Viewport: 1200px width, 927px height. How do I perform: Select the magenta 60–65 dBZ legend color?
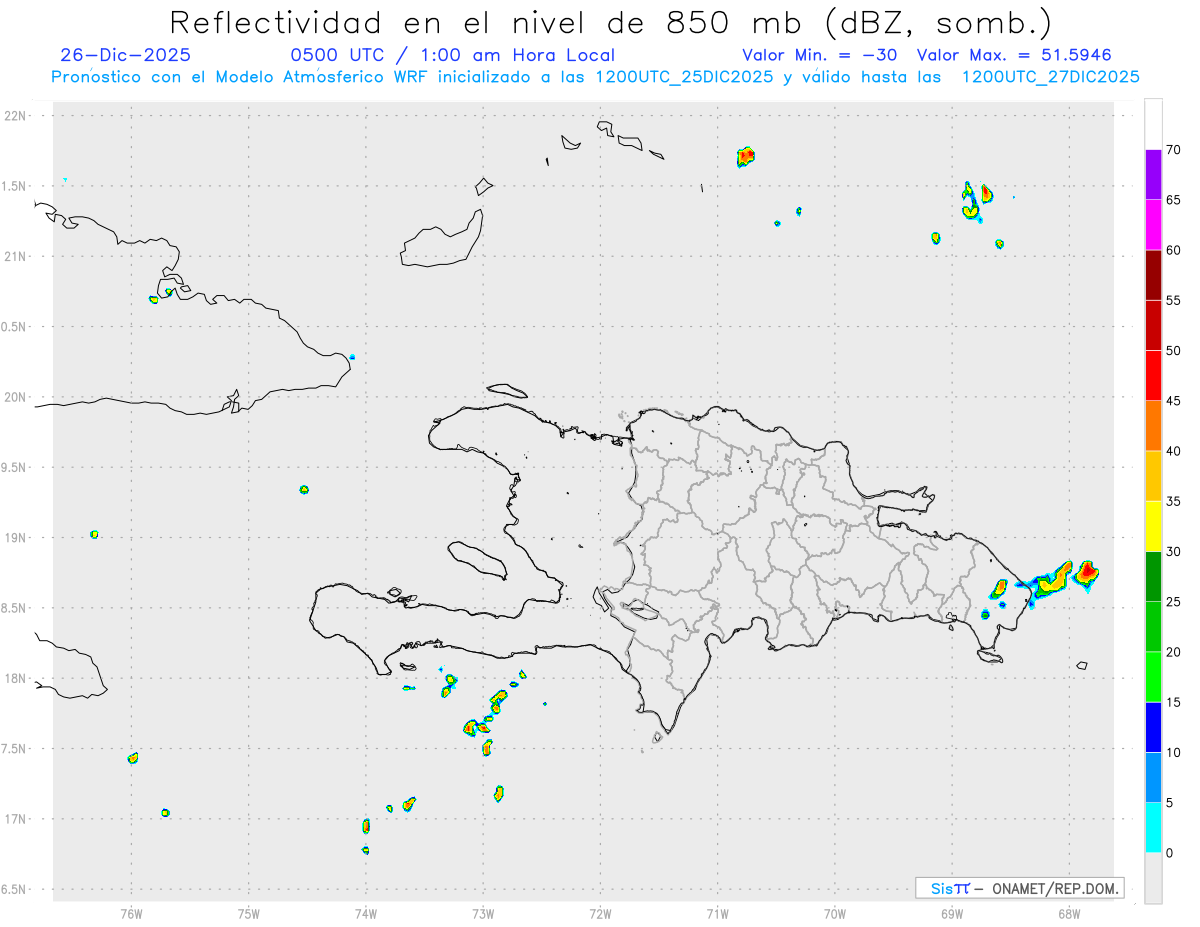(x=1153, y=225)
